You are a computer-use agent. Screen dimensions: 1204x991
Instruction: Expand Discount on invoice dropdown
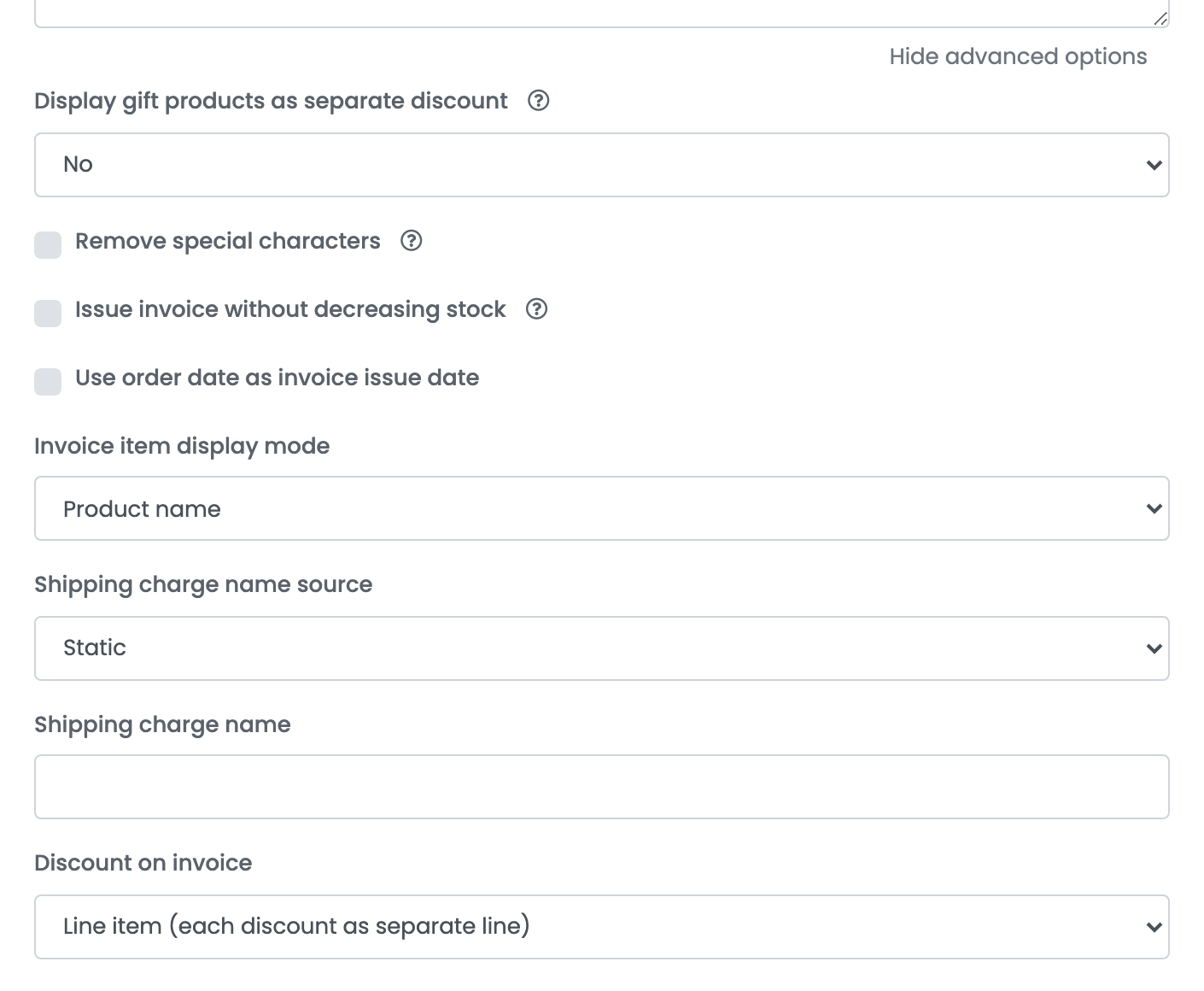[602, 927]
